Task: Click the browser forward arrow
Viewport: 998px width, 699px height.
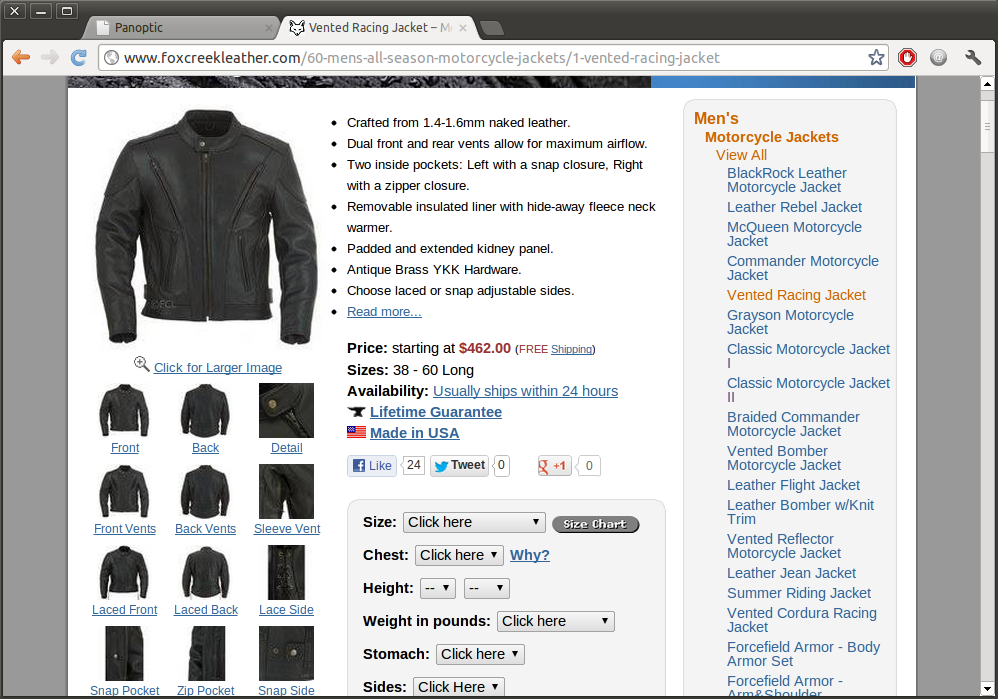Action: [x=49, y=57]
